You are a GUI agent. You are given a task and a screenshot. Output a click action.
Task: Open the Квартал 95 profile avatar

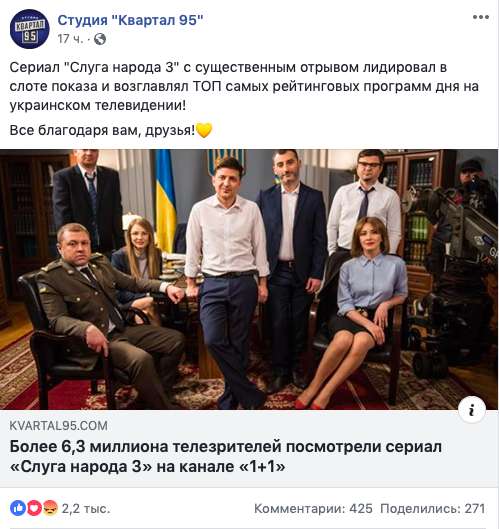[x=29, y=29]
